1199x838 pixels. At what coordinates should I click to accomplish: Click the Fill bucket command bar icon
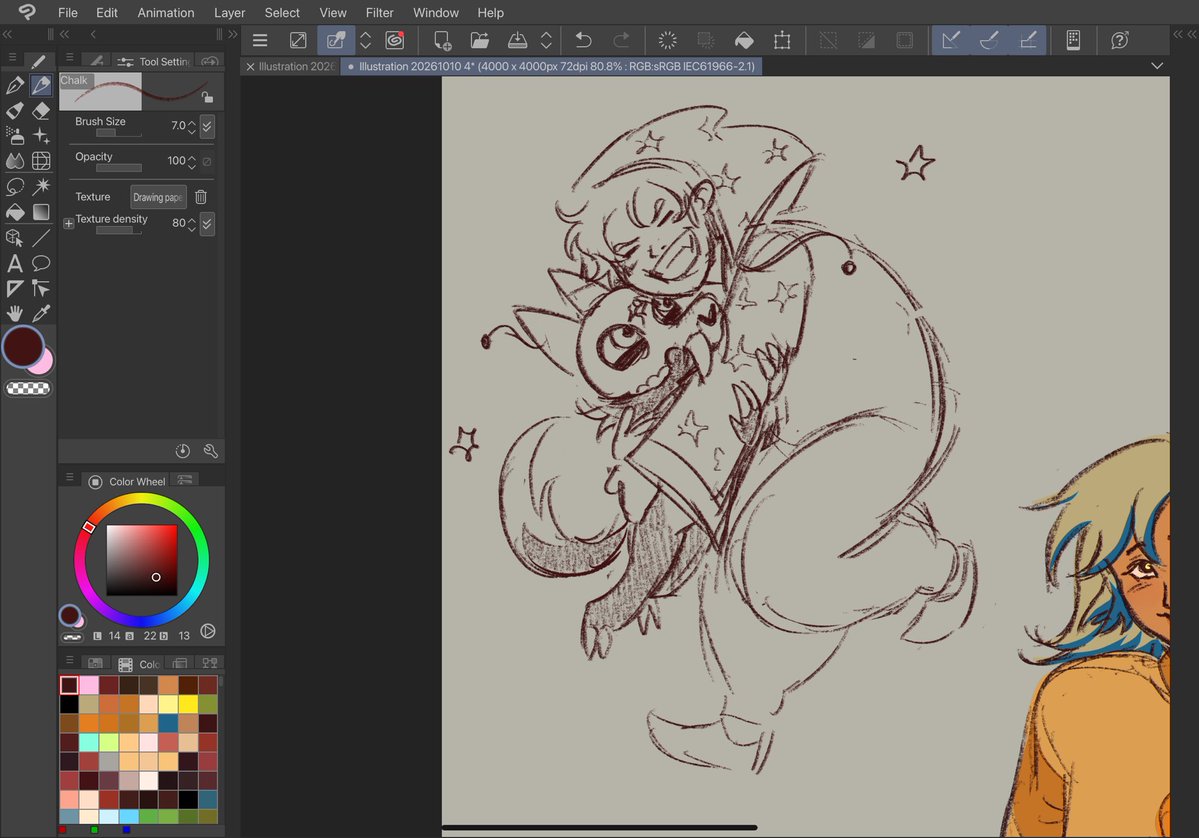tap(744, 41)
